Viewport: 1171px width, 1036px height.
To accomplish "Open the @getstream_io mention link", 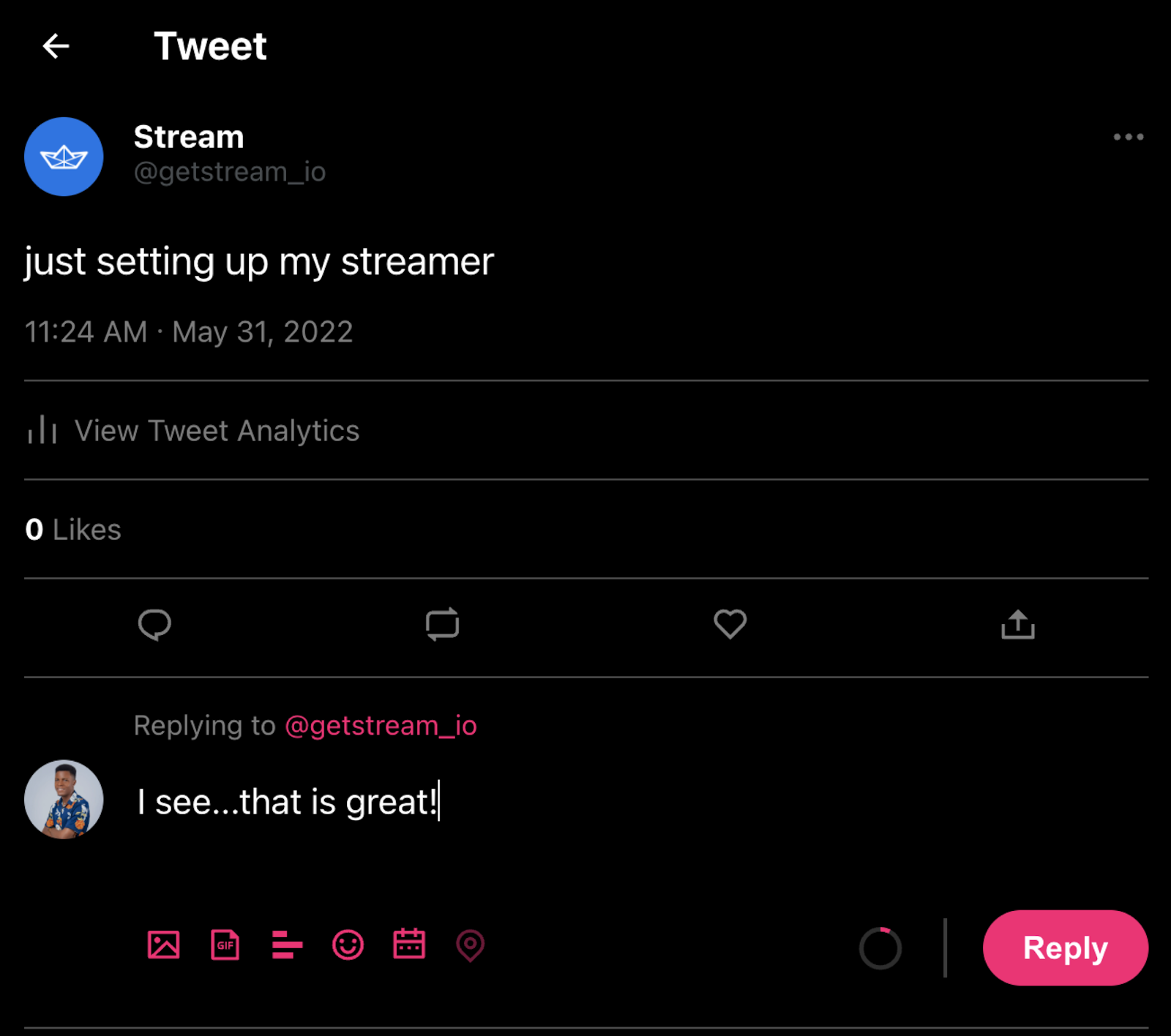I will point(381,726).
